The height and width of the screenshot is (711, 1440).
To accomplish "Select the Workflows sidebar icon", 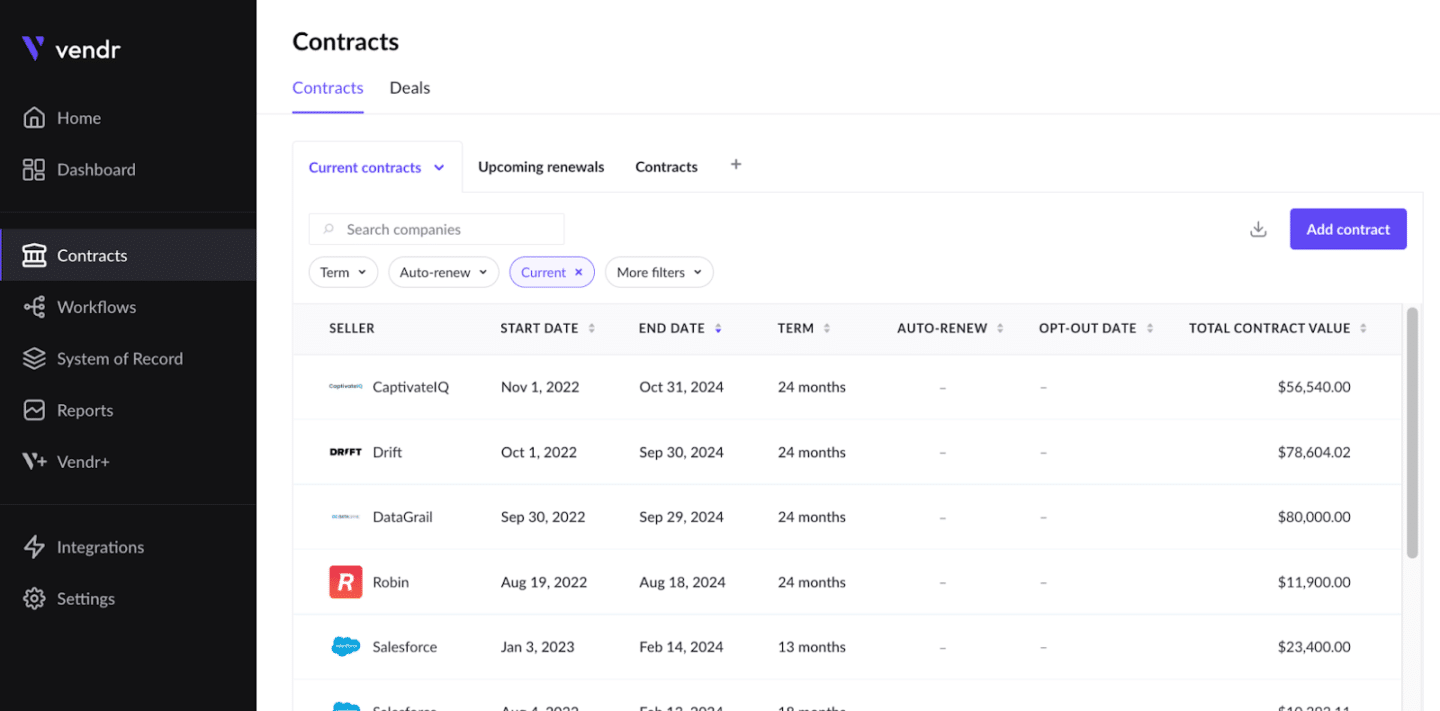I will coord(34,307).
